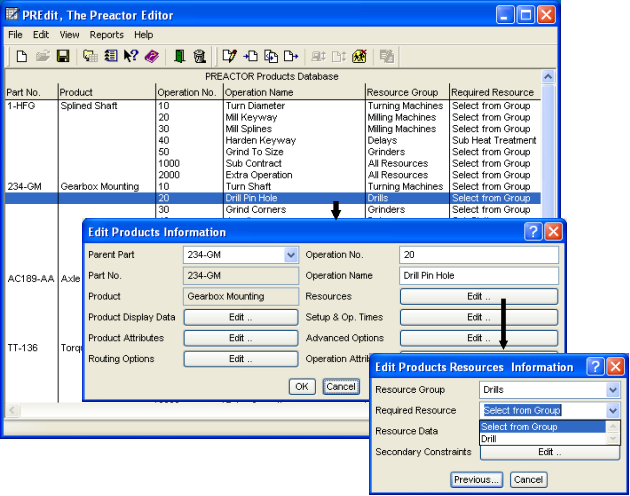This screenshot has height=496, width=630.
Task: Click the green exit door icon
Action: 179,56
